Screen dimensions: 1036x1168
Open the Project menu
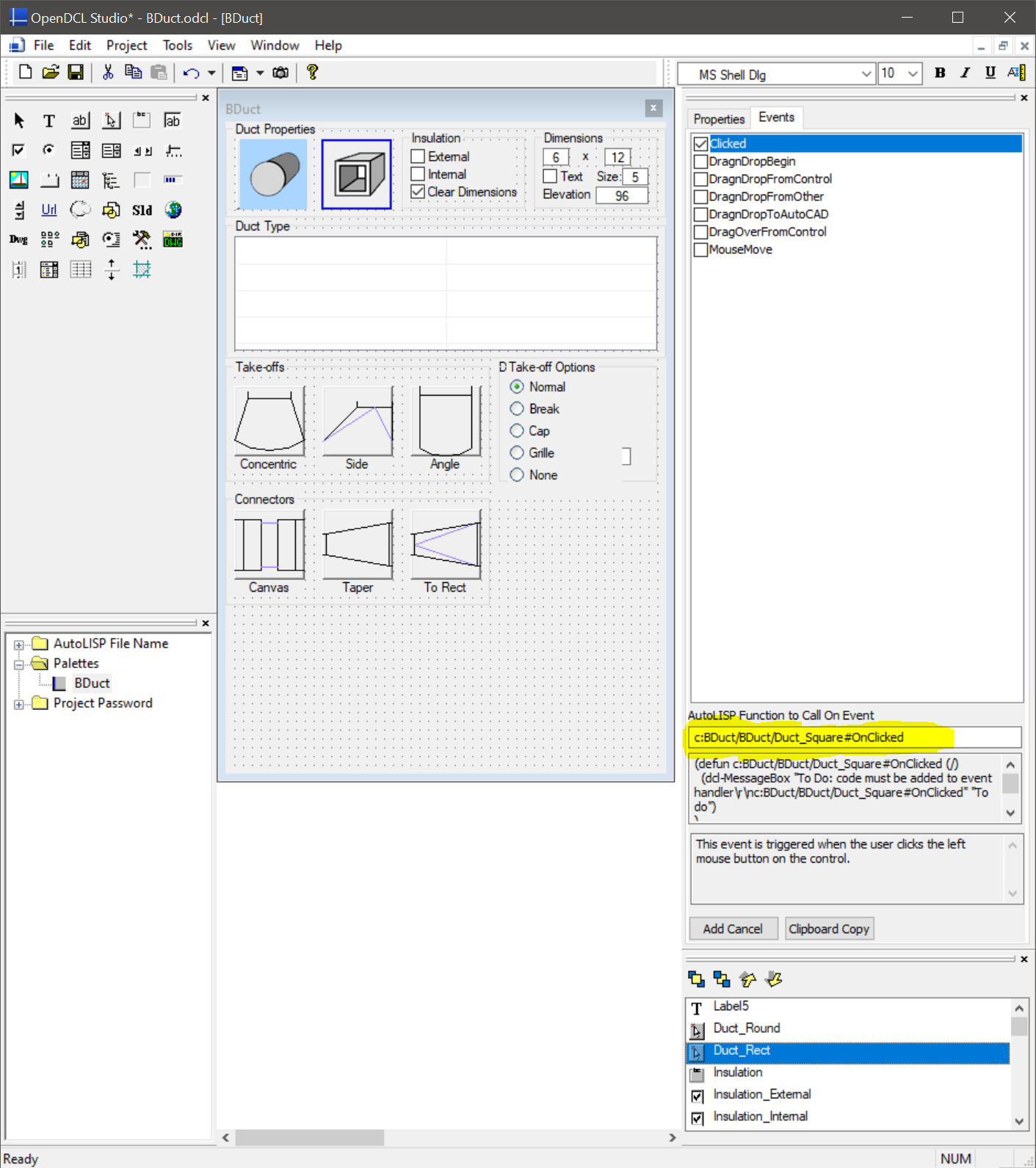click(126, 46)
